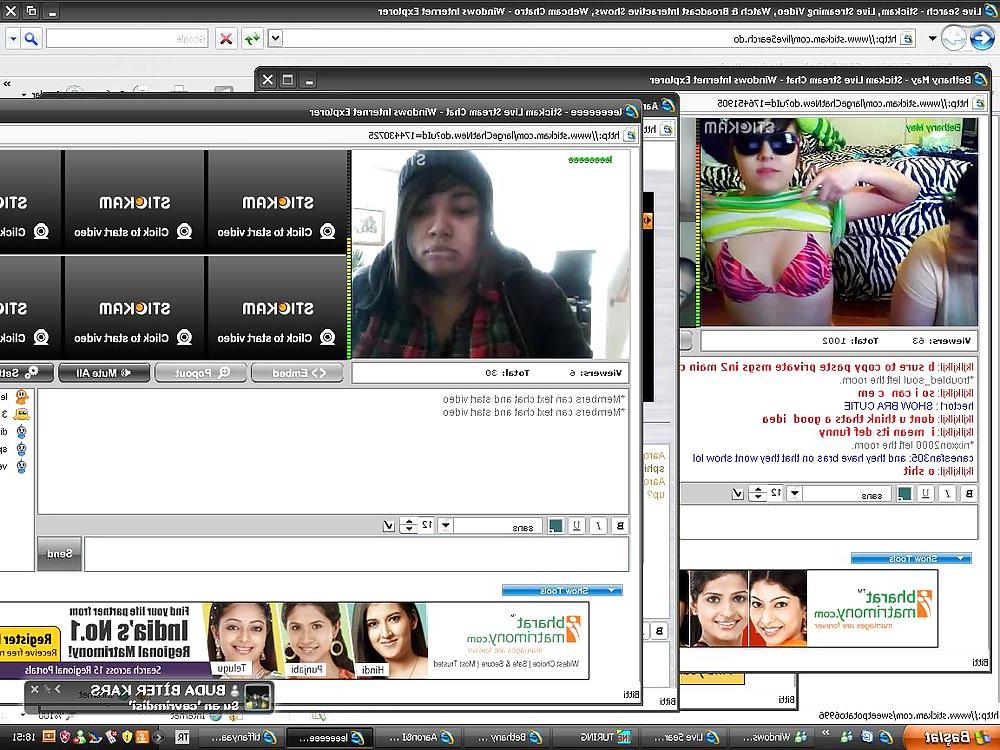1000x750 pixels.
Task: Toggle italic in leeeeeee chat toolbar
Action: point(598,526)
